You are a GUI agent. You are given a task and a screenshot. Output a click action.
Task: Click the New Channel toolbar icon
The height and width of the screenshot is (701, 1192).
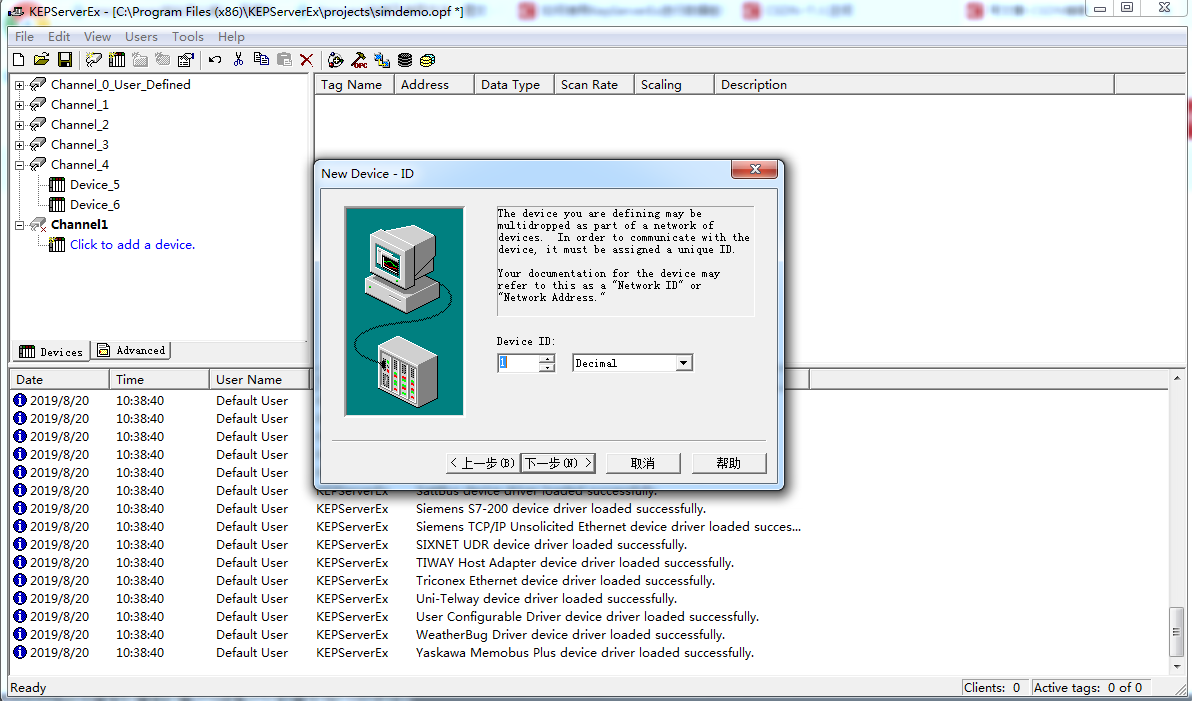[x=94, y=59]
